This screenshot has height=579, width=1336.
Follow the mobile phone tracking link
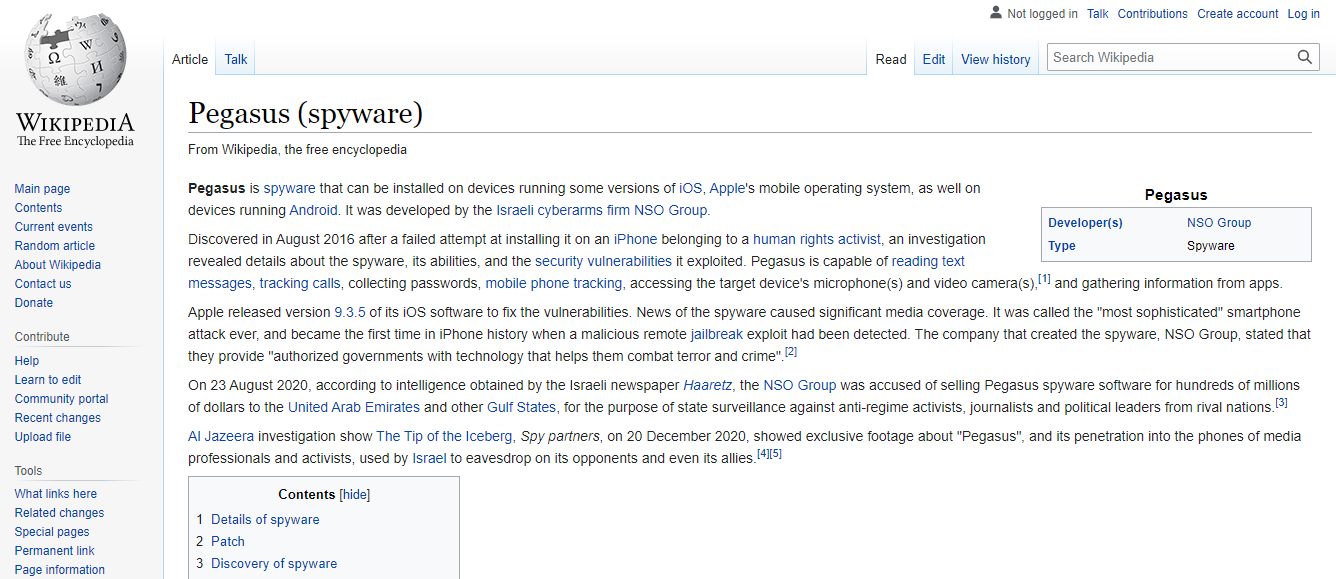(x=554, y=283)
